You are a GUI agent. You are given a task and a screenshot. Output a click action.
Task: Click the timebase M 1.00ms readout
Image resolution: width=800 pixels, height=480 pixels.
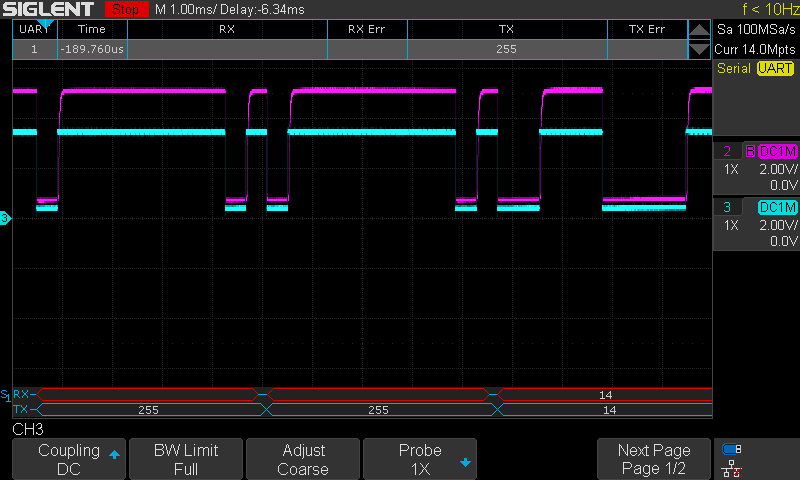pyautogui.click(x=187, y=9)
